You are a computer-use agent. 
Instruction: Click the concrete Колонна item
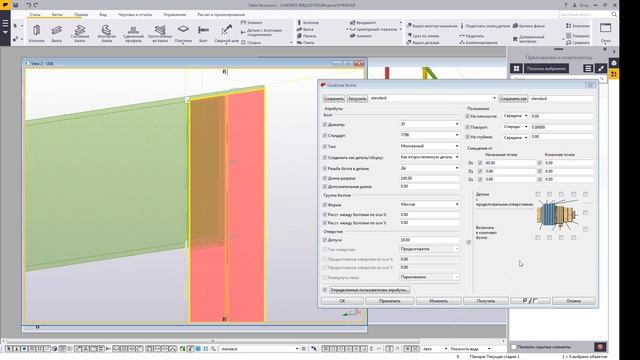point(309,23)
